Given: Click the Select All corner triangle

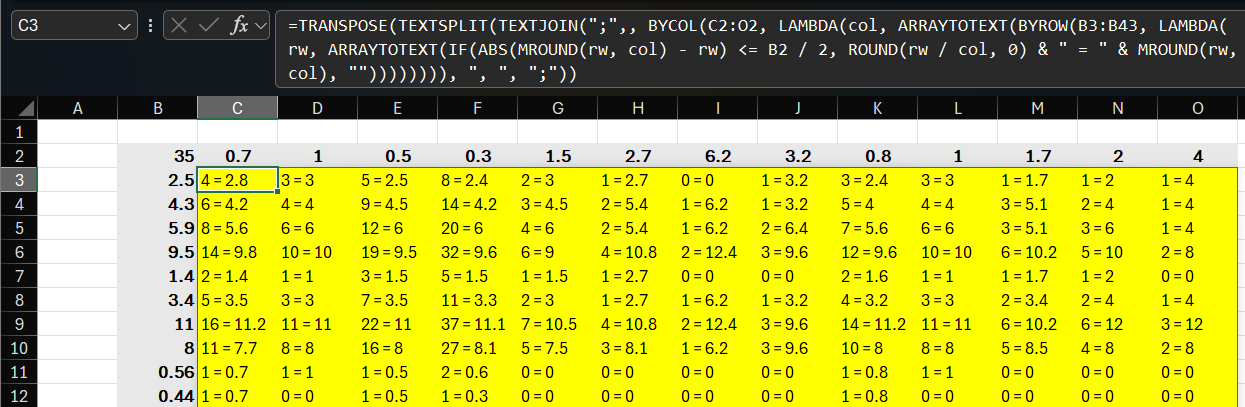Looking at the screenshot, I should coord(19,107).
